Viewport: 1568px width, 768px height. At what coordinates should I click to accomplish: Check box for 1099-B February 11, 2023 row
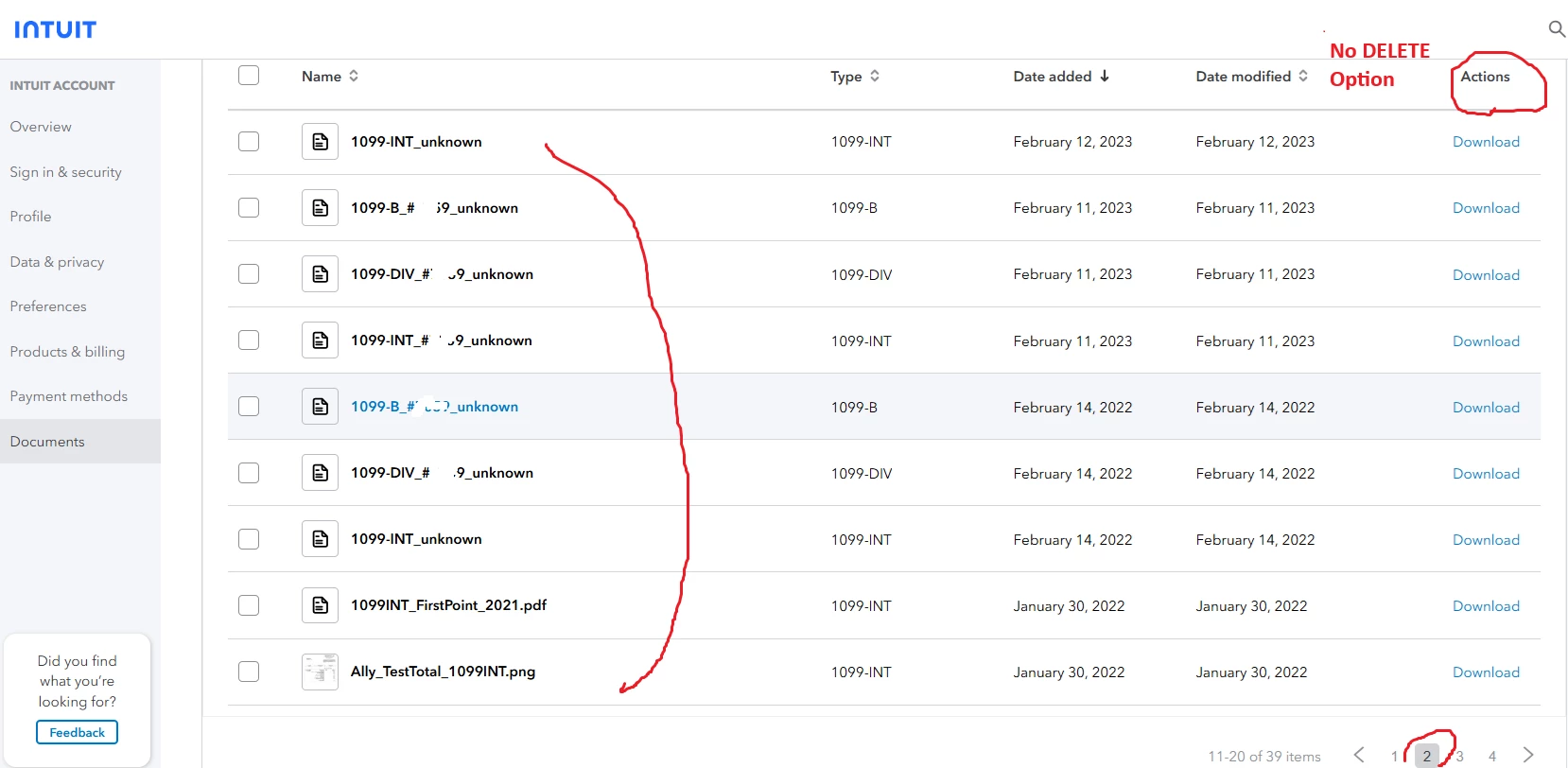tap(249, 207)
